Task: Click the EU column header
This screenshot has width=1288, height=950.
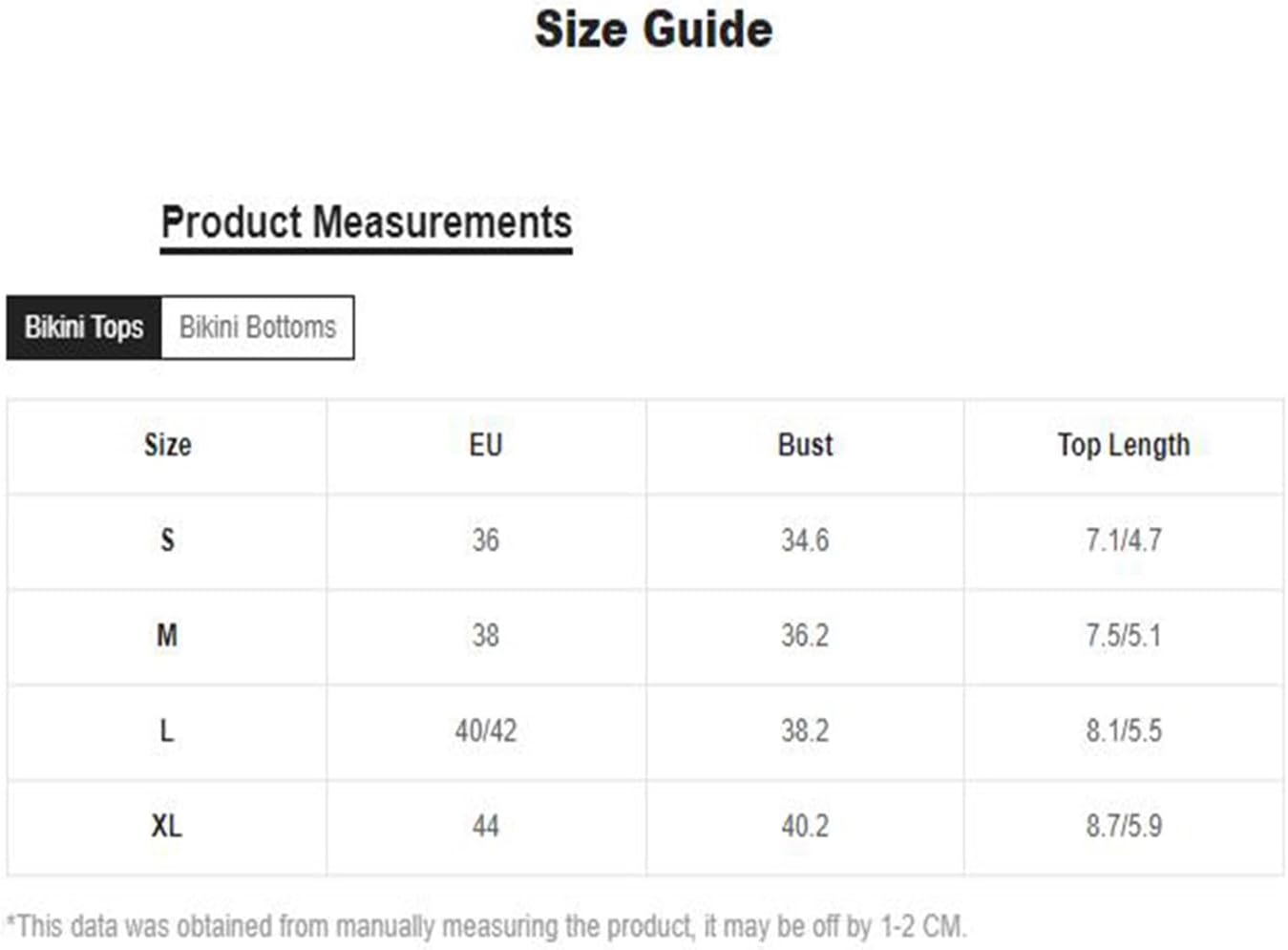Action: click(x=486, y=446)
